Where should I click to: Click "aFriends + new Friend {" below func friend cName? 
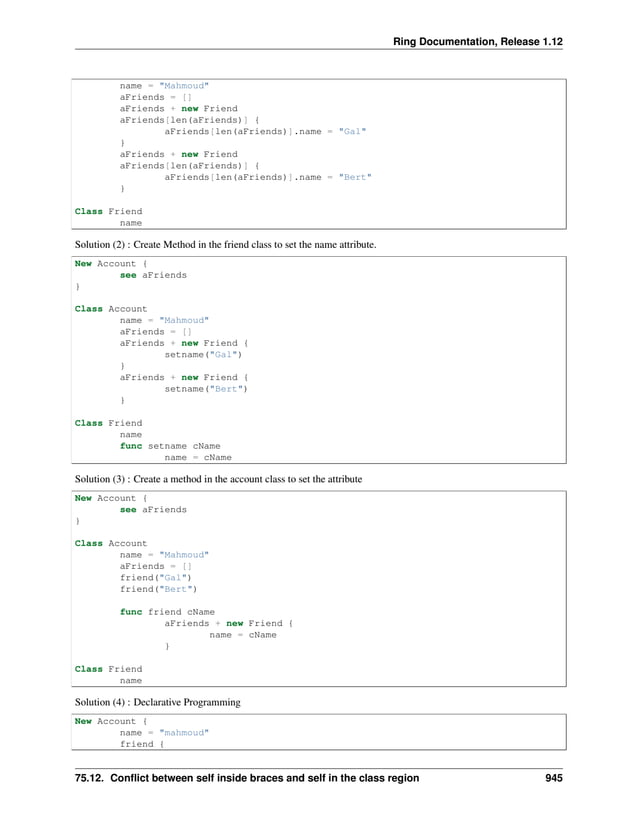(228, 623)
